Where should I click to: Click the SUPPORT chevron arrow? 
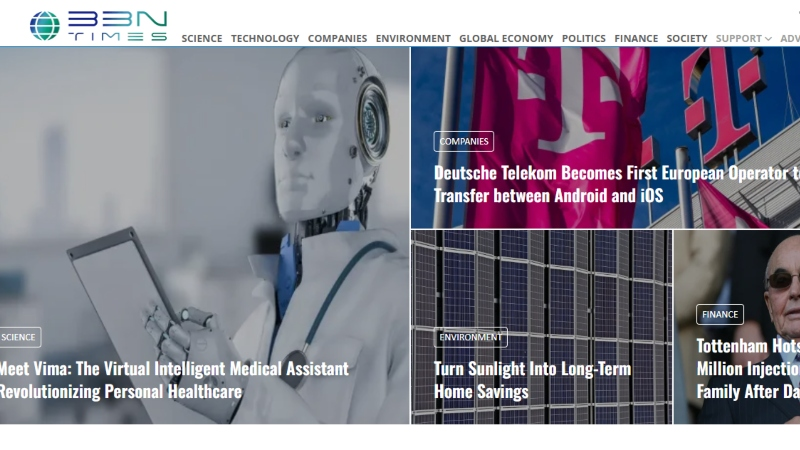768,39
